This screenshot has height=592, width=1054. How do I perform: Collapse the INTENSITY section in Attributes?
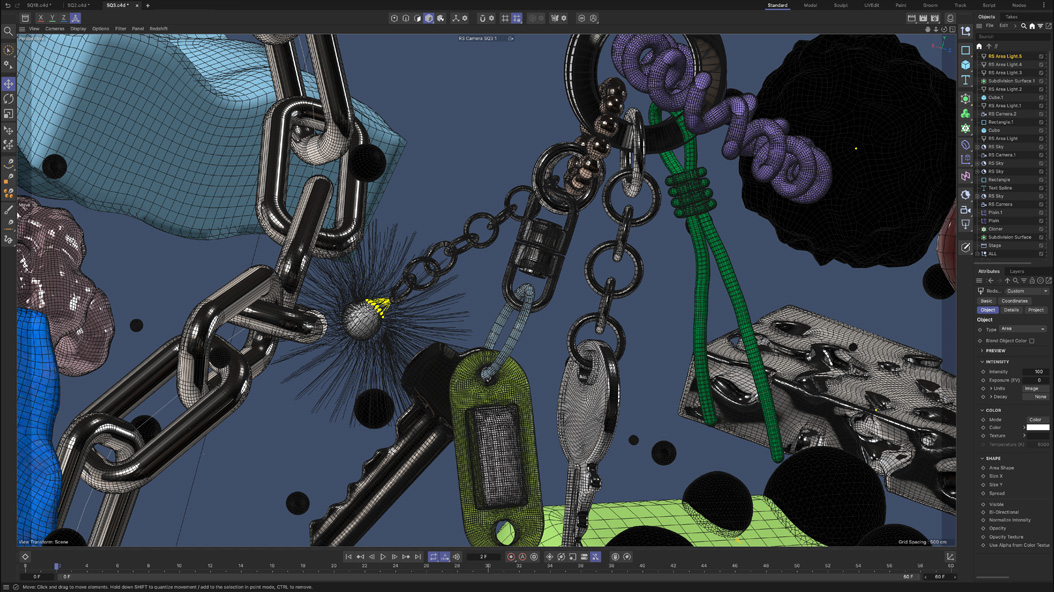(982, 360)
